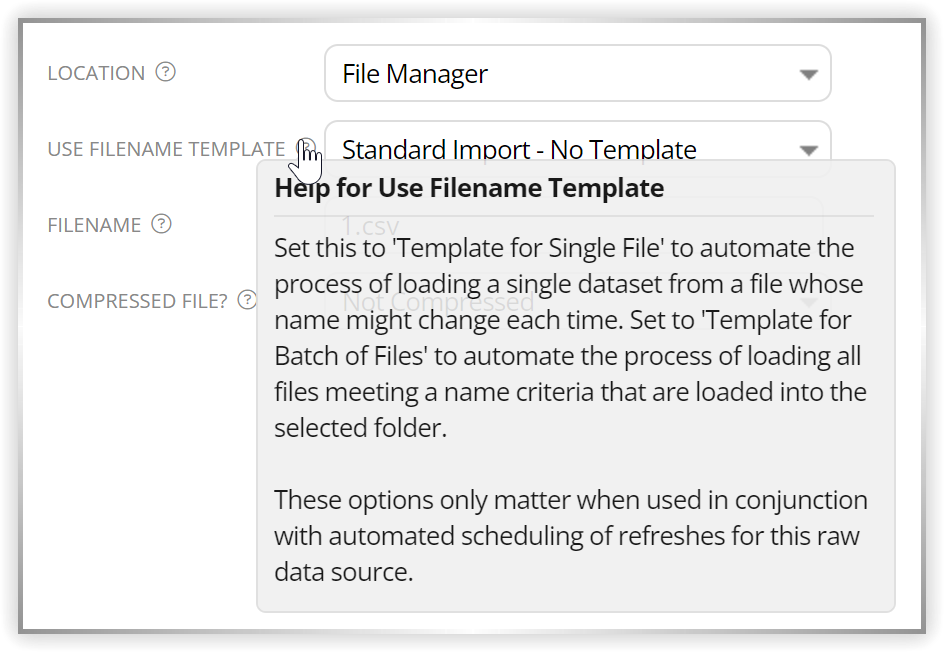
Task: Open Standard Import - No Template dropdown
Action: coord(578,149)
